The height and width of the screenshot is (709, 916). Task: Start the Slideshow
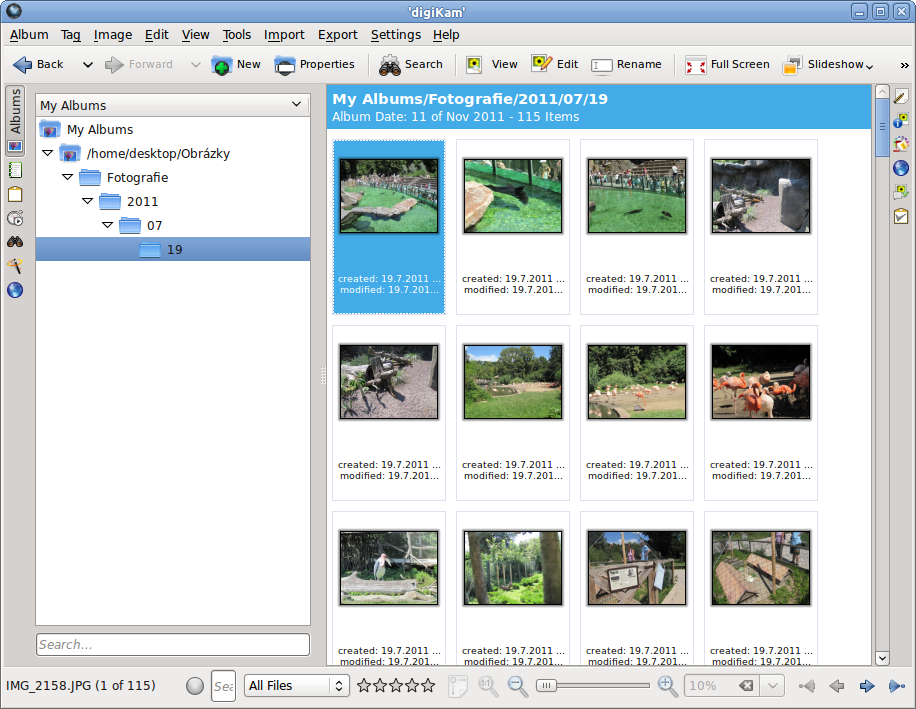click(x=824, y=64)
